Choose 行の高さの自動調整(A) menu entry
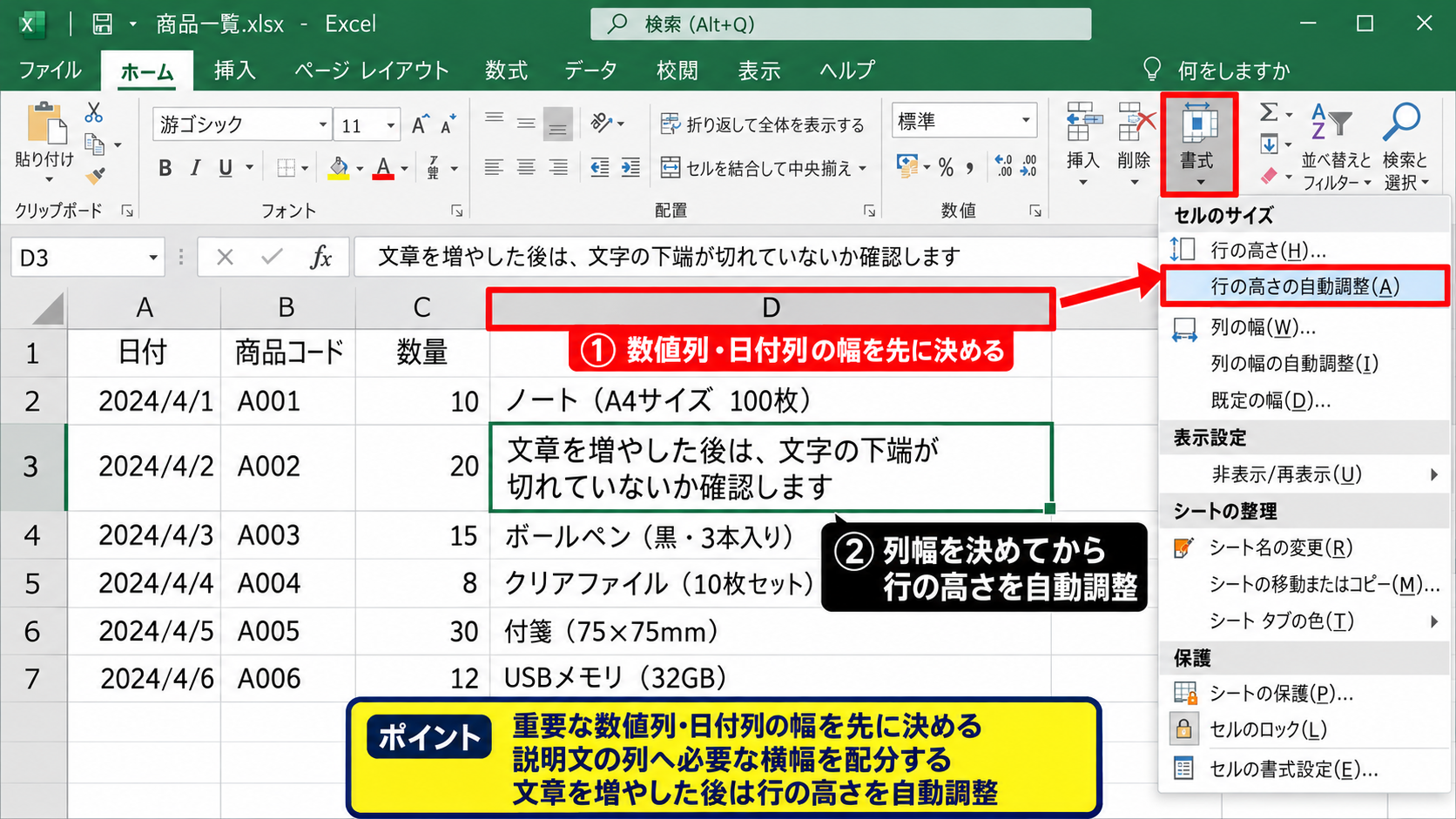The image size is (1456, 819). pos(1304,286)
